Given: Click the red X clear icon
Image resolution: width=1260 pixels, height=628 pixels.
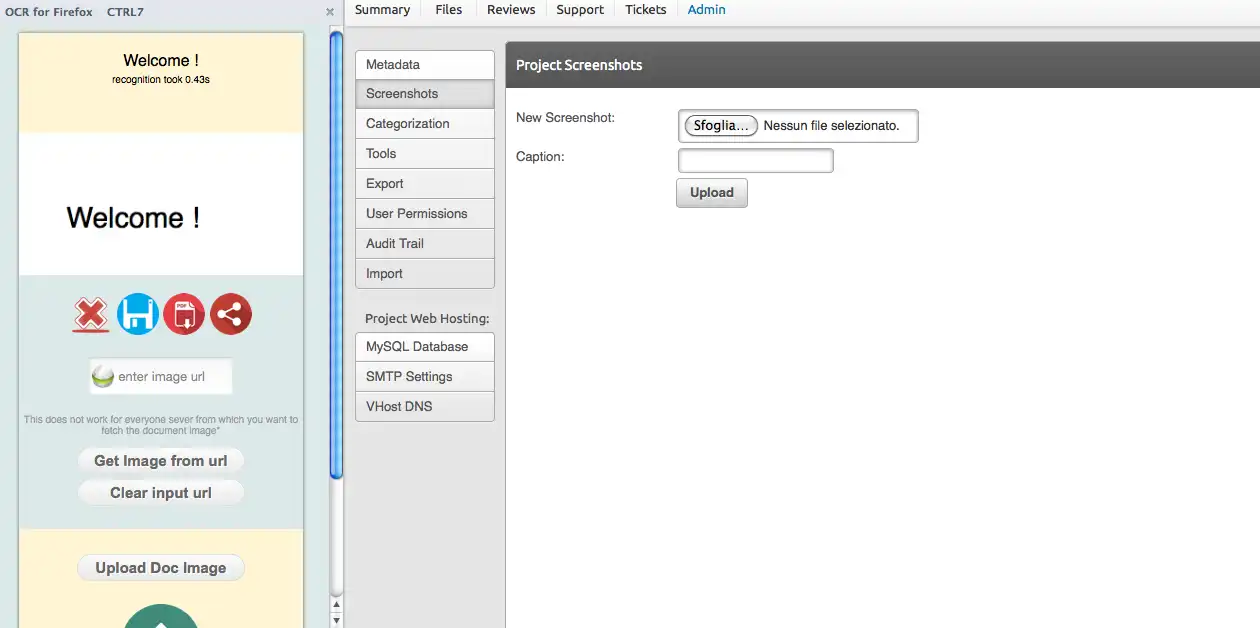Looking at the screenshot, I should [x=91, y=314].
